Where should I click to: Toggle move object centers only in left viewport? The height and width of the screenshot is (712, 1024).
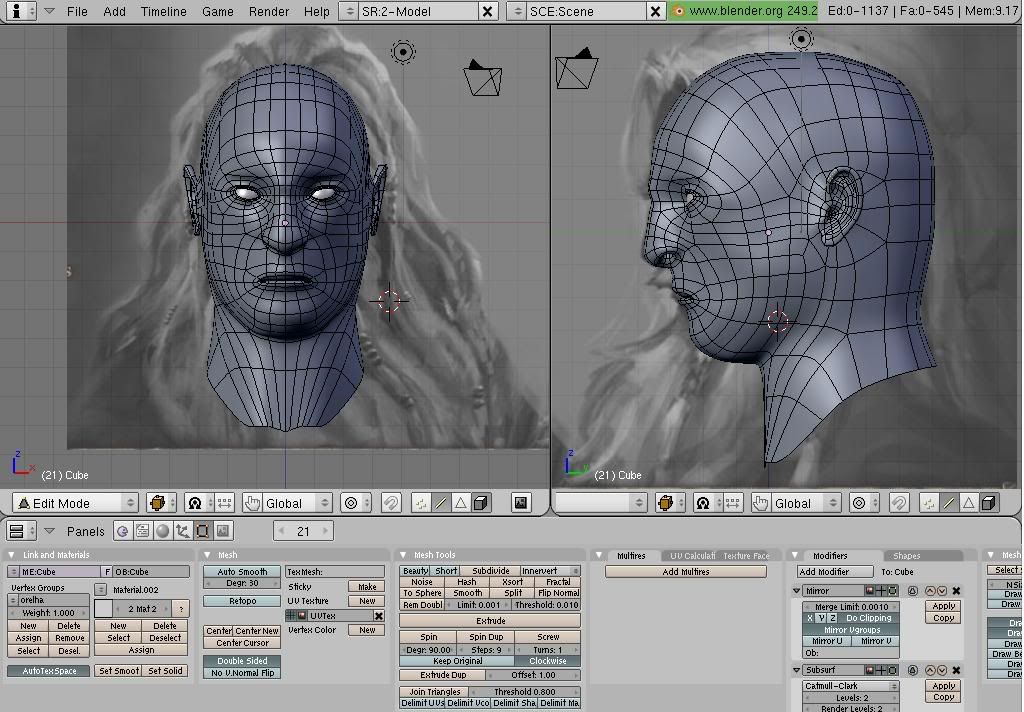point(224,503)
